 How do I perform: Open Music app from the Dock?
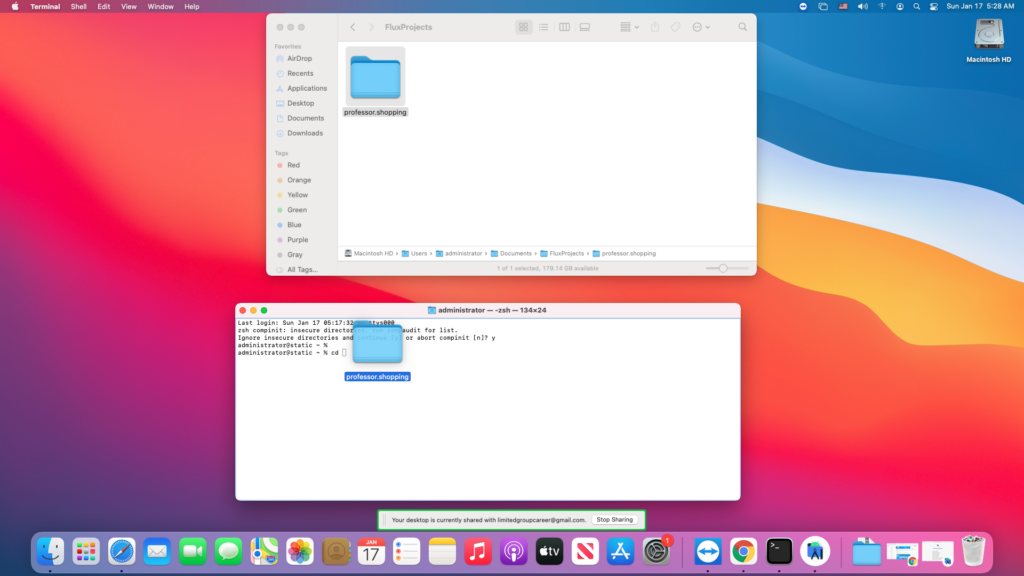(x=478, y=552)
